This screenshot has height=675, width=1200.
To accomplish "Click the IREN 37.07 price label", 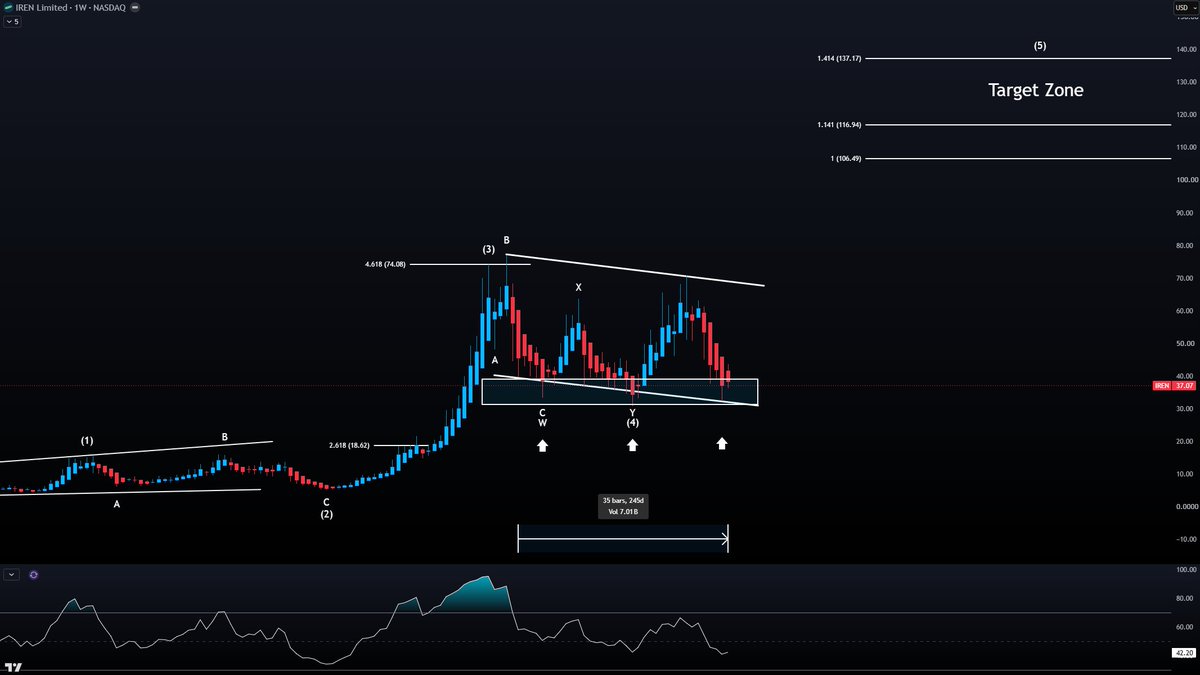I will (1173, 385).
